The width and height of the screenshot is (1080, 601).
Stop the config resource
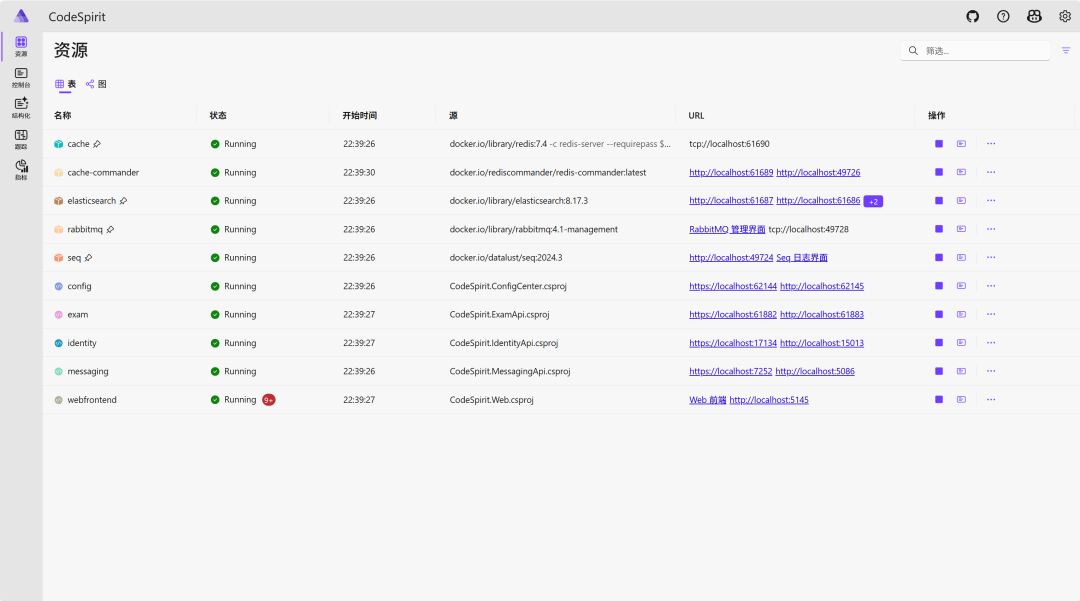coord(939,286)
